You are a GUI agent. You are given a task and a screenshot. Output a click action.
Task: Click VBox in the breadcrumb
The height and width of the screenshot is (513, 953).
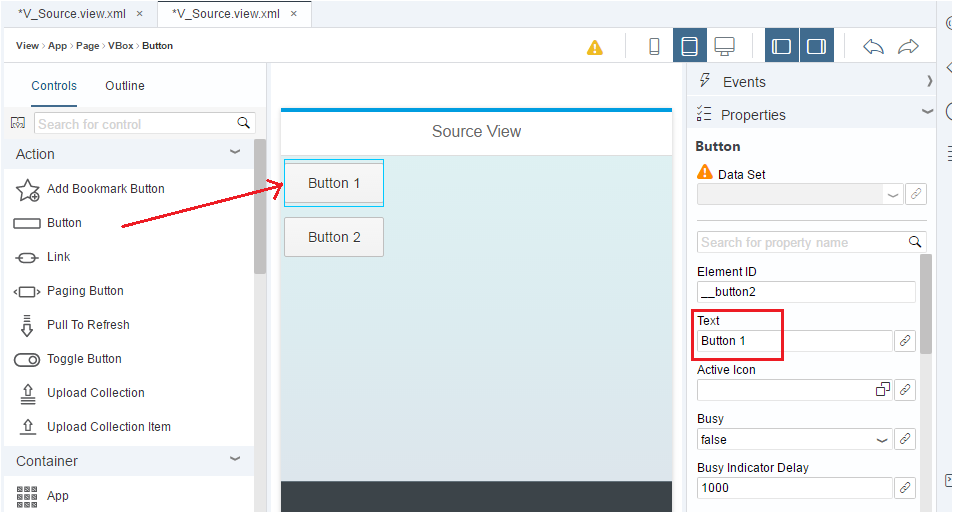click(120, 46)
